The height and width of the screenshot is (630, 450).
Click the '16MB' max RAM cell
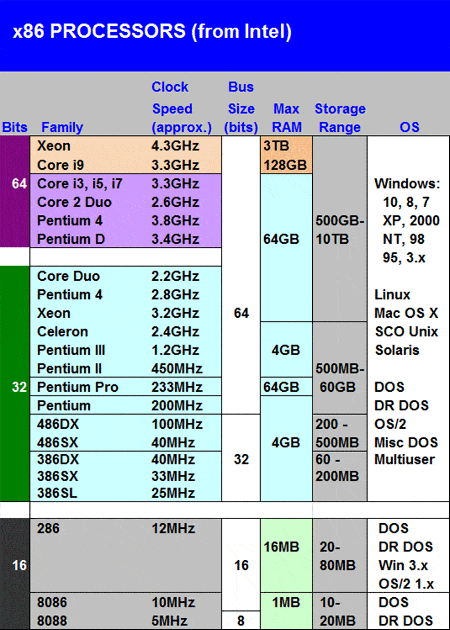[281, 546]
